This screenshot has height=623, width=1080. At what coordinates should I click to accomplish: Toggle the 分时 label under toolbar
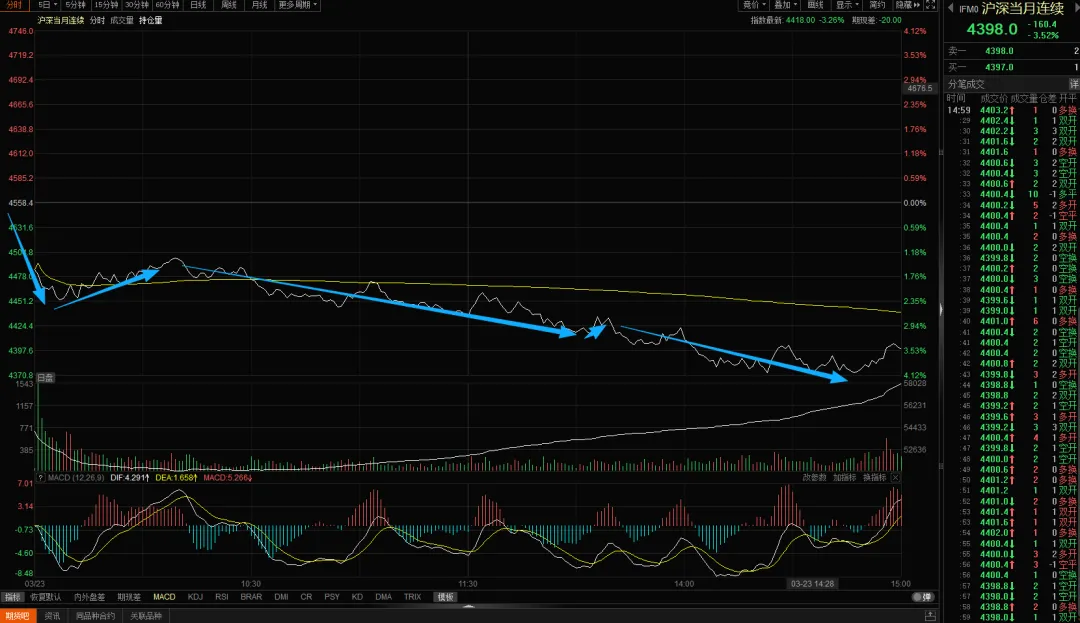pyautogui.click(x=97, y=21)
